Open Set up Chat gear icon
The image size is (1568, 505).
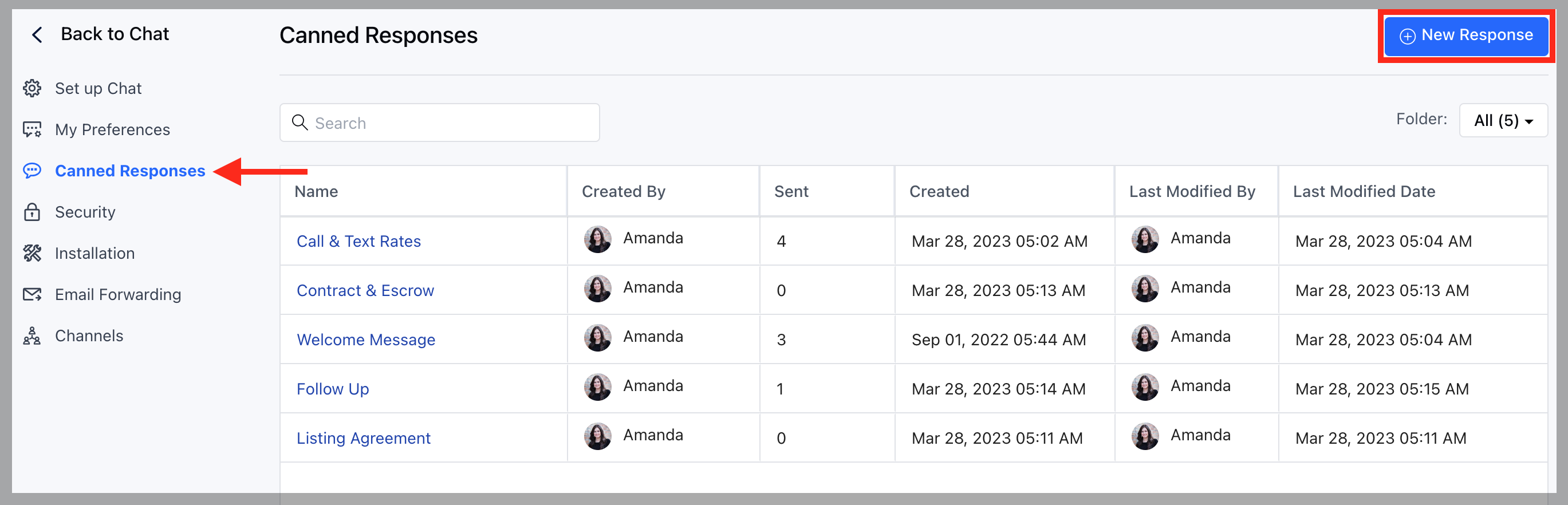point(32,88)
